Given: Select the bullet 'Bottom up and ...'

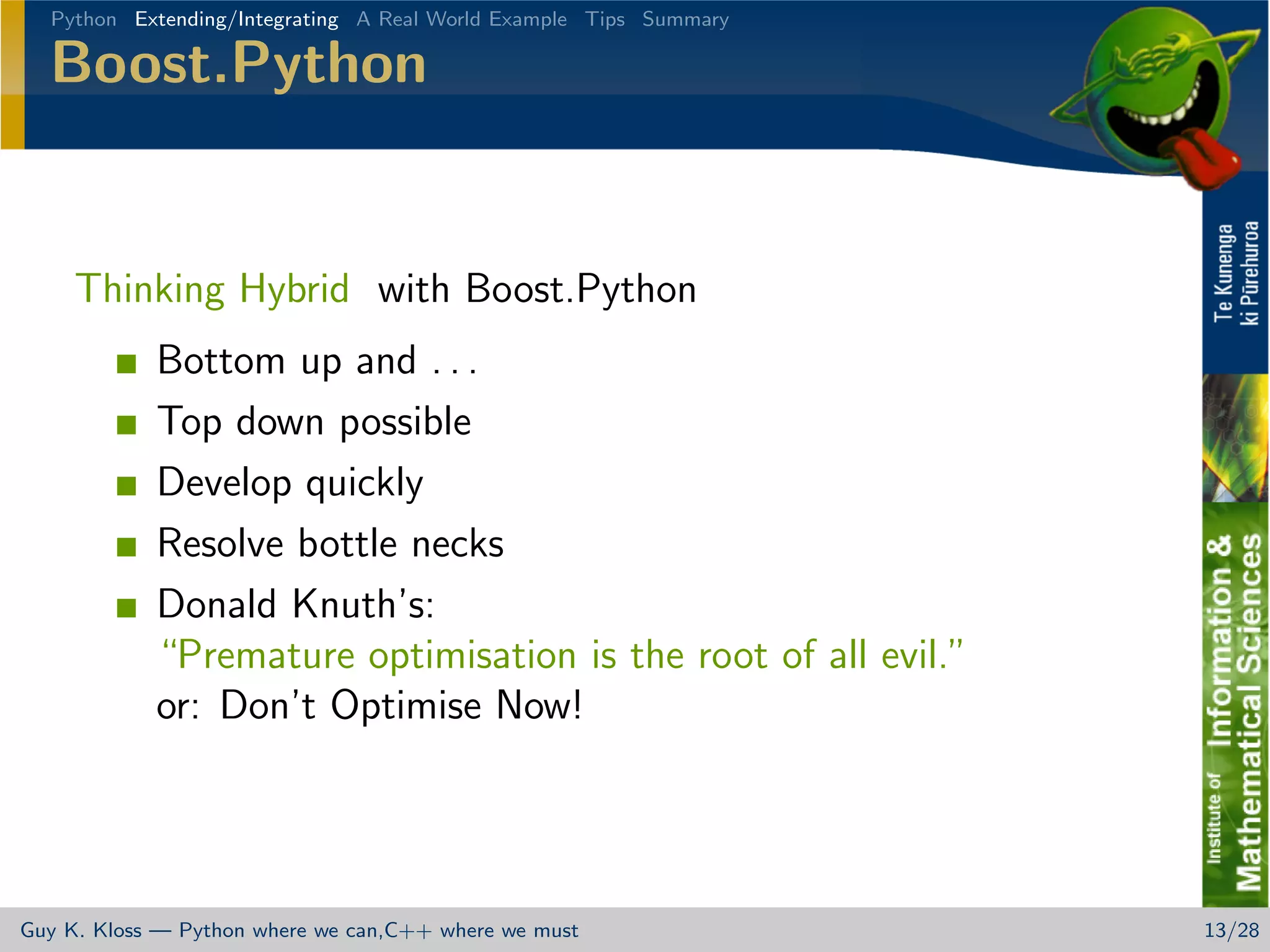Looking at the screenshot, I should tap(317, 361).
